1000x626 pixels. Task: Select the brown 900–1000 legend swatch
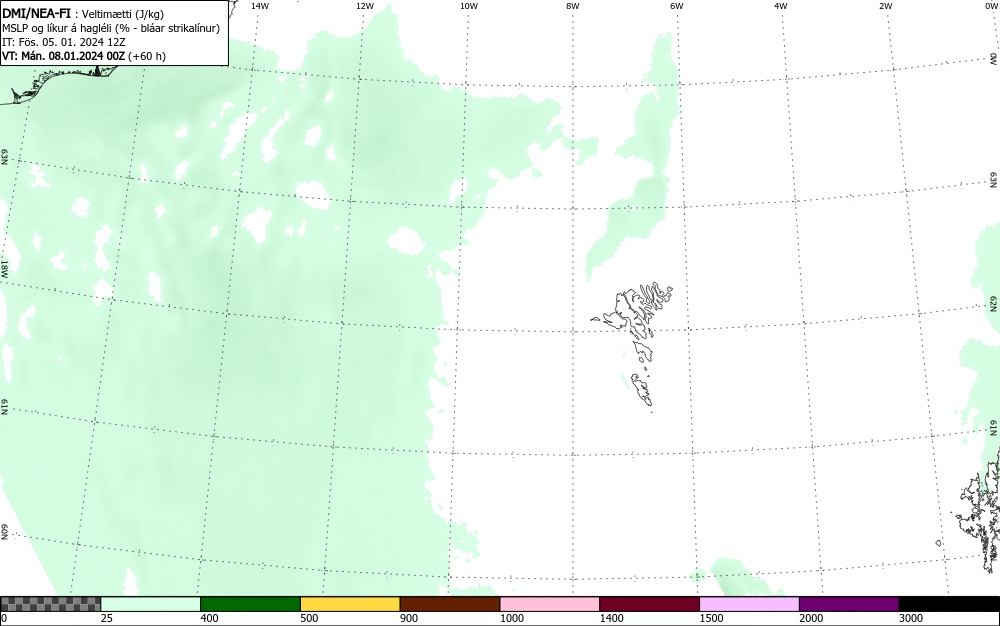(450, 604)
